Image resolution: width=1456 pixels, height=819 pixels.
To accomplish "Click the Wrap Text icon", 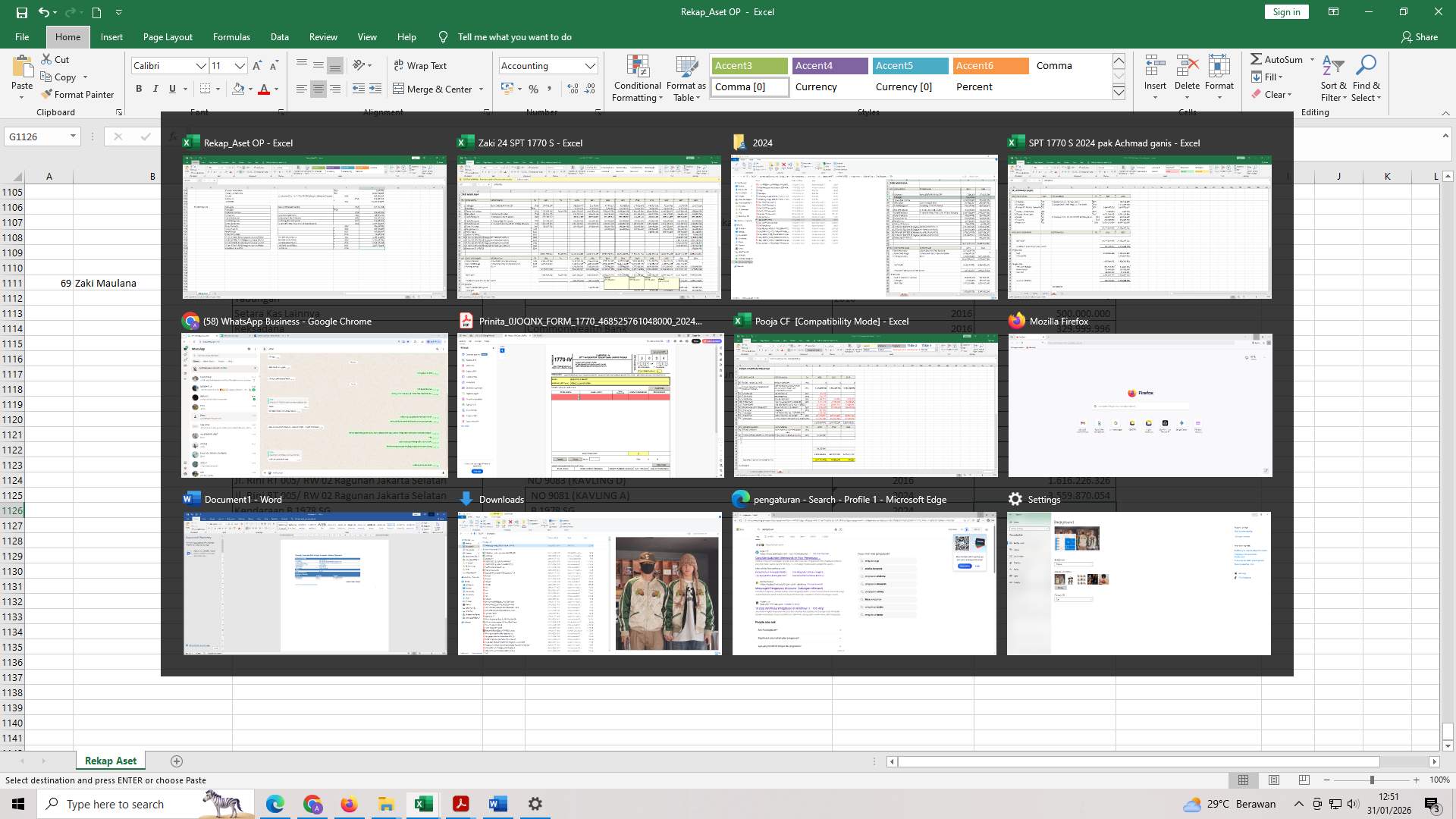I will click(x=399, y=66).
